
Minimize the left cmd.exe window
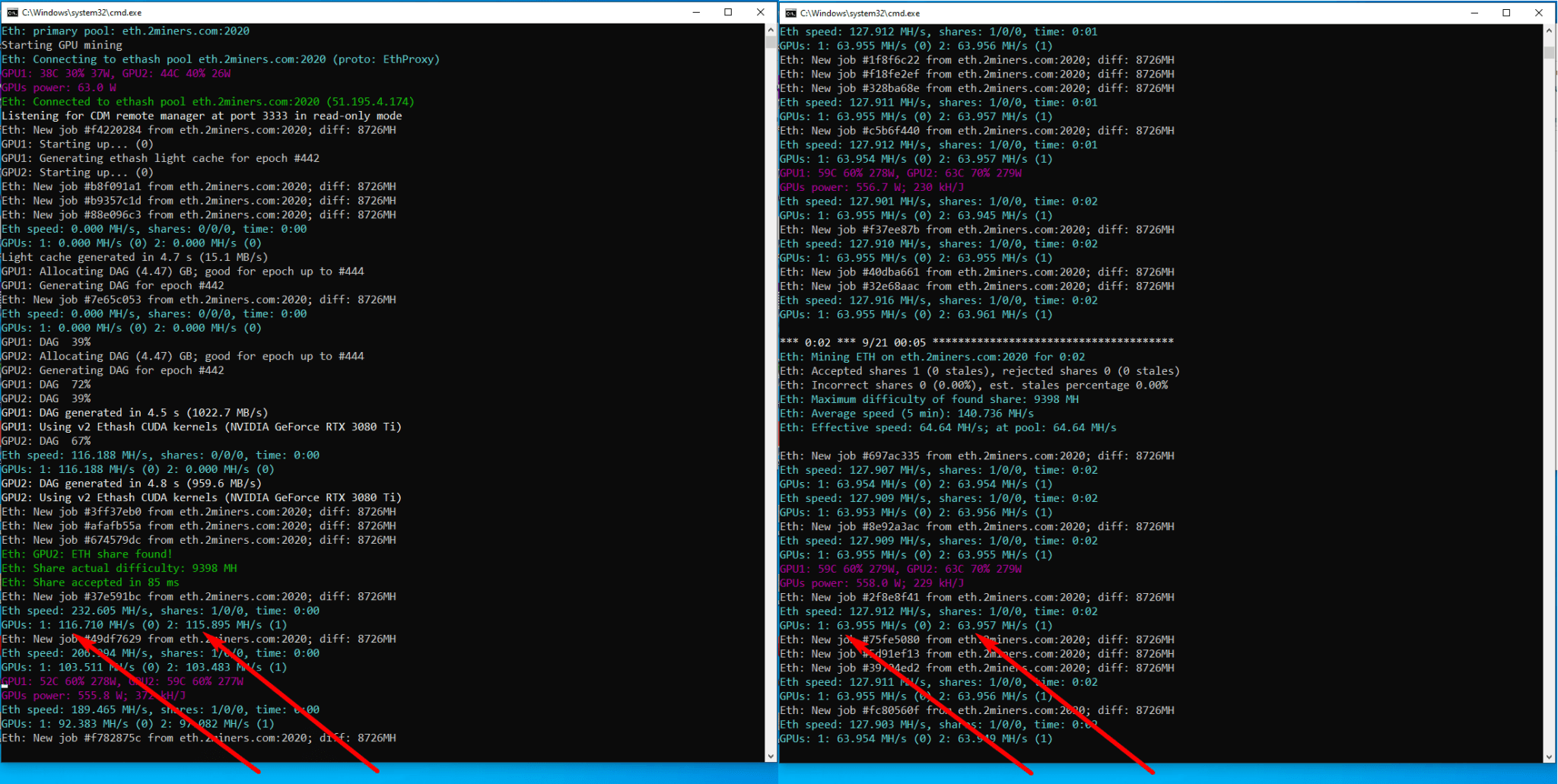click(x=696, y=12)
